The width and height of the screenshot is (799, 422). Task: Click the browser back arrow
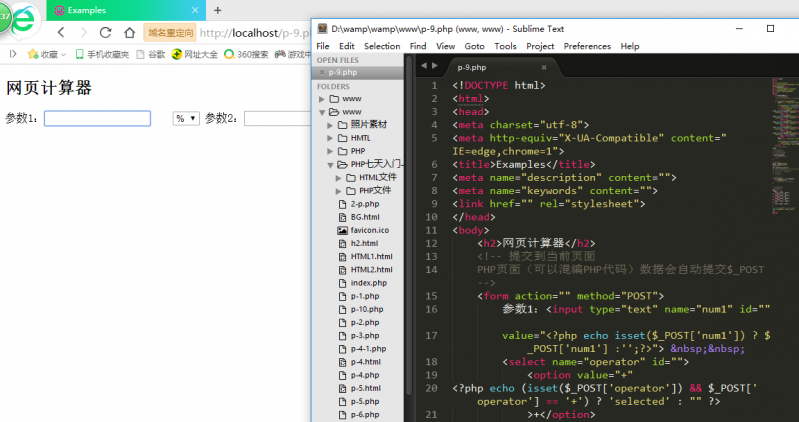point(61,32)
